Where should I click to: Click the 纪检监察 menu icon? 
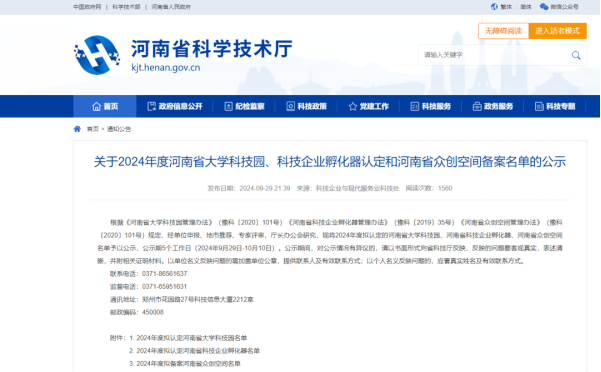[228, 107]
